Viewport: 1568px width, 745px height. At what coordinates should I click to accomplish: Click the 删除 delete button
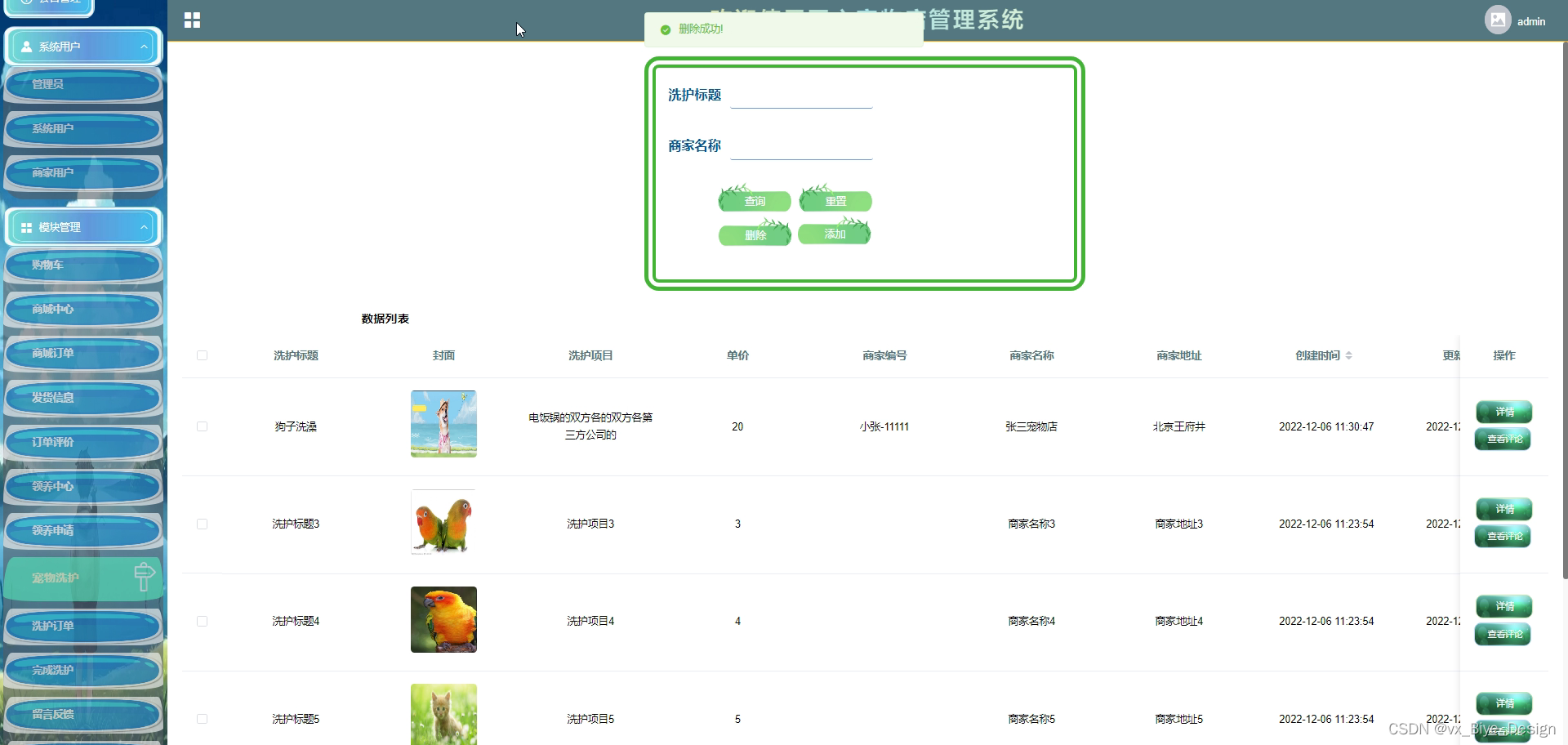(755, 234)
